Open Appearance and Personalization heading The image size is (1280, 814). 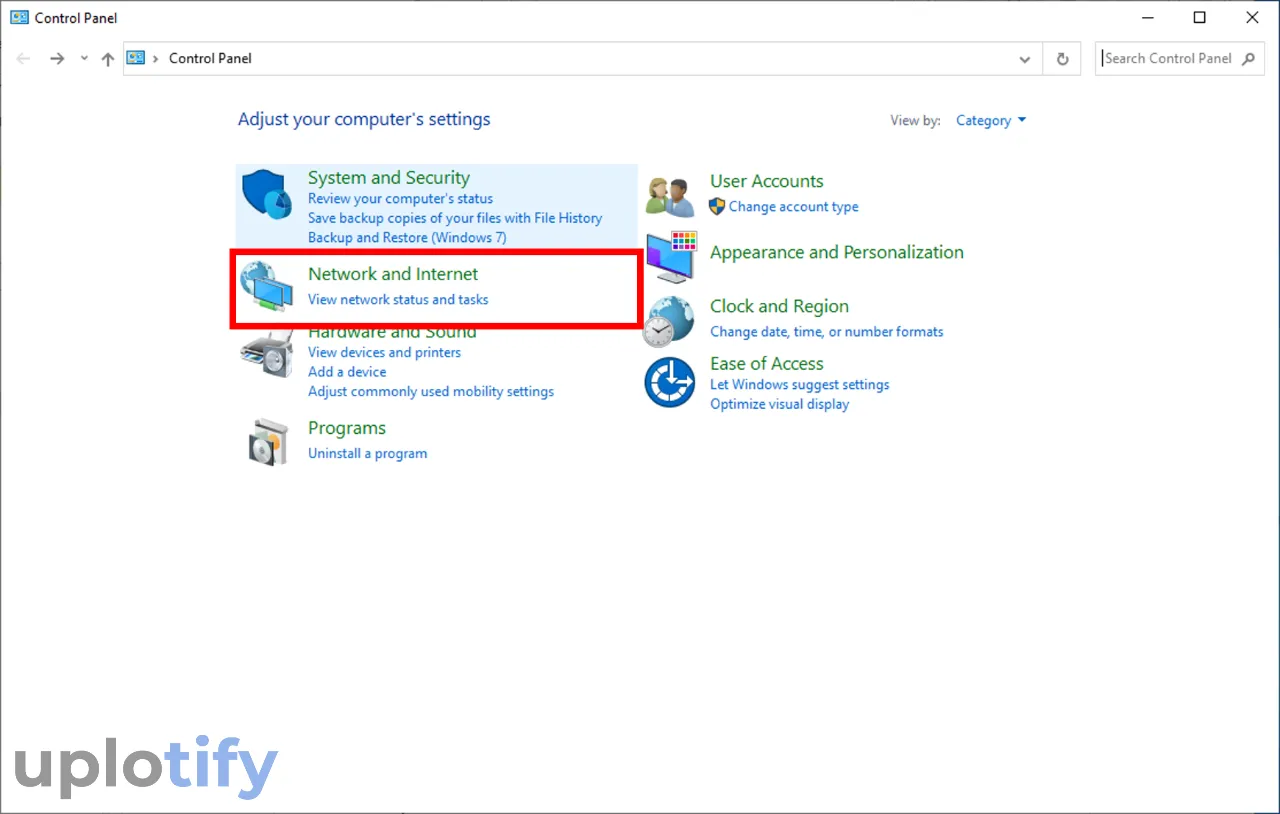pyautogui.click(x=837, y=252)
